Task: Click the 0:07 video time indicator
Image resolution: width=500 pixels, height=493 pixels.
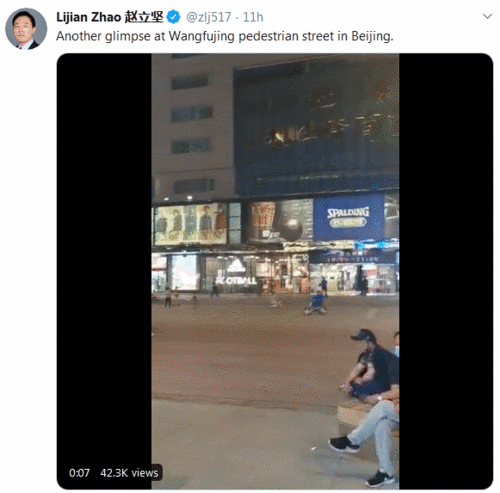Action: 79,473
